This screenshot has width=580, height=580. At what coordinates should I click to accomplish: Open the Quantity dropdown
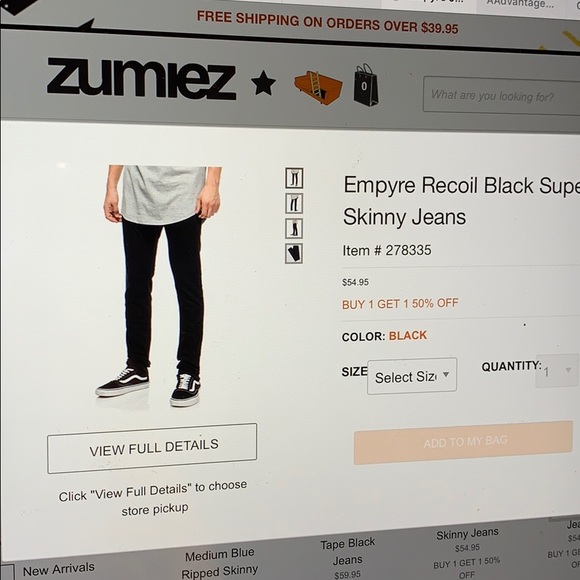557,370
